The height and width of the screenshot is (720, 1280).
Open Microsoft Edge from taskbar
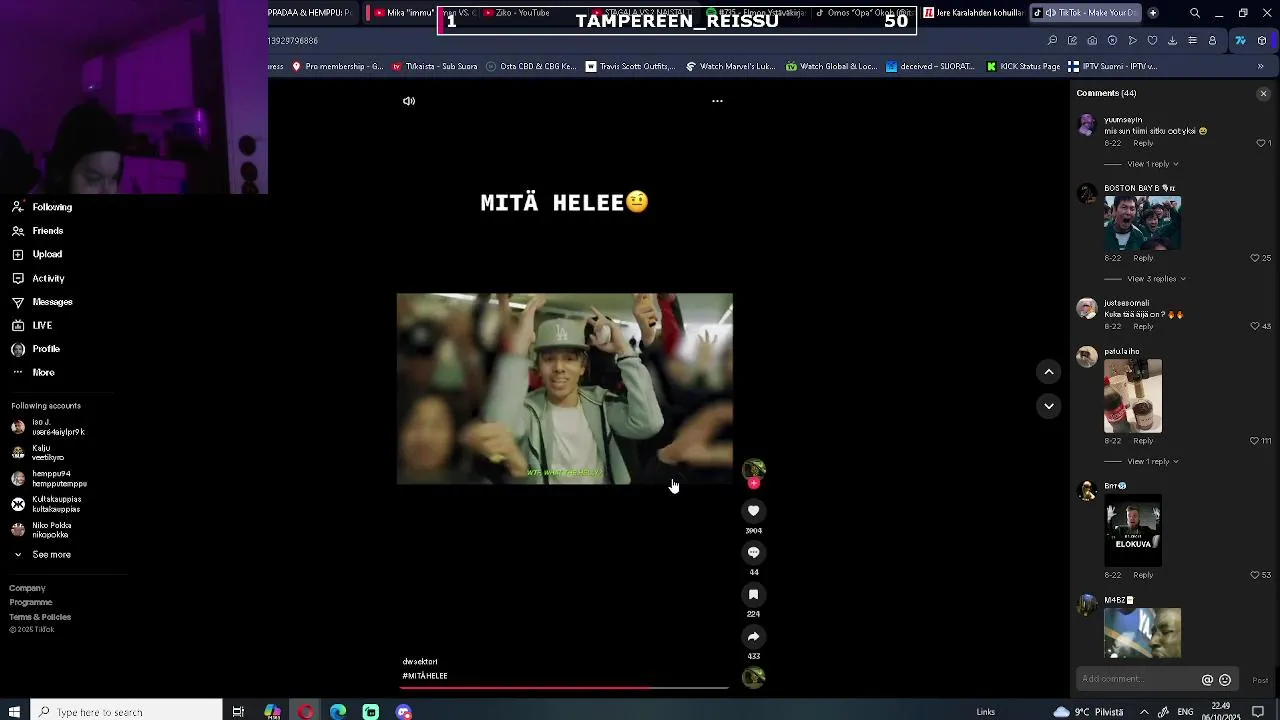coord(338,712)
